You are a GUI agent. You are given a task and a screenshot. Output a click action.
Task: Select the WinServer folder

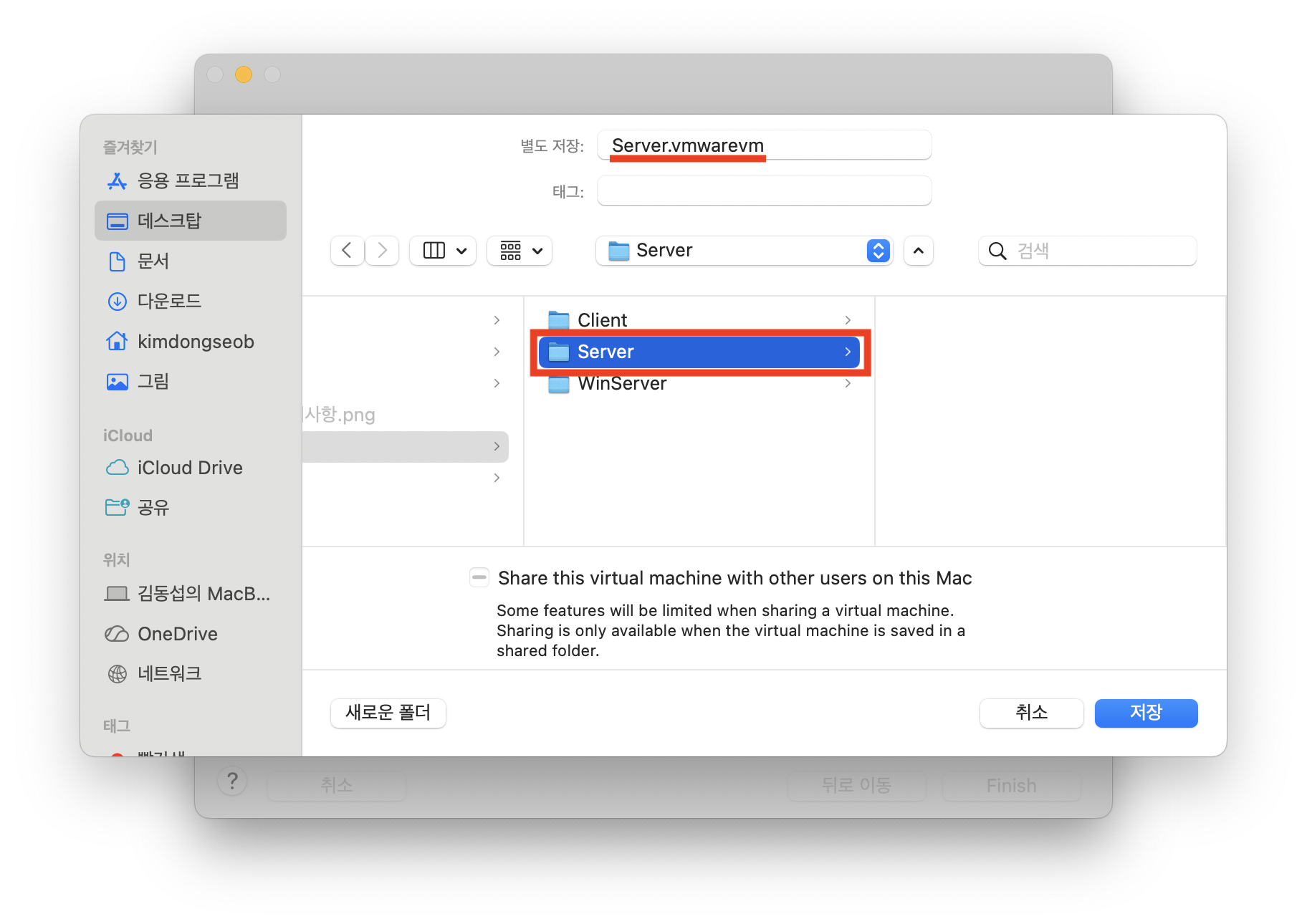pos(699,383)
